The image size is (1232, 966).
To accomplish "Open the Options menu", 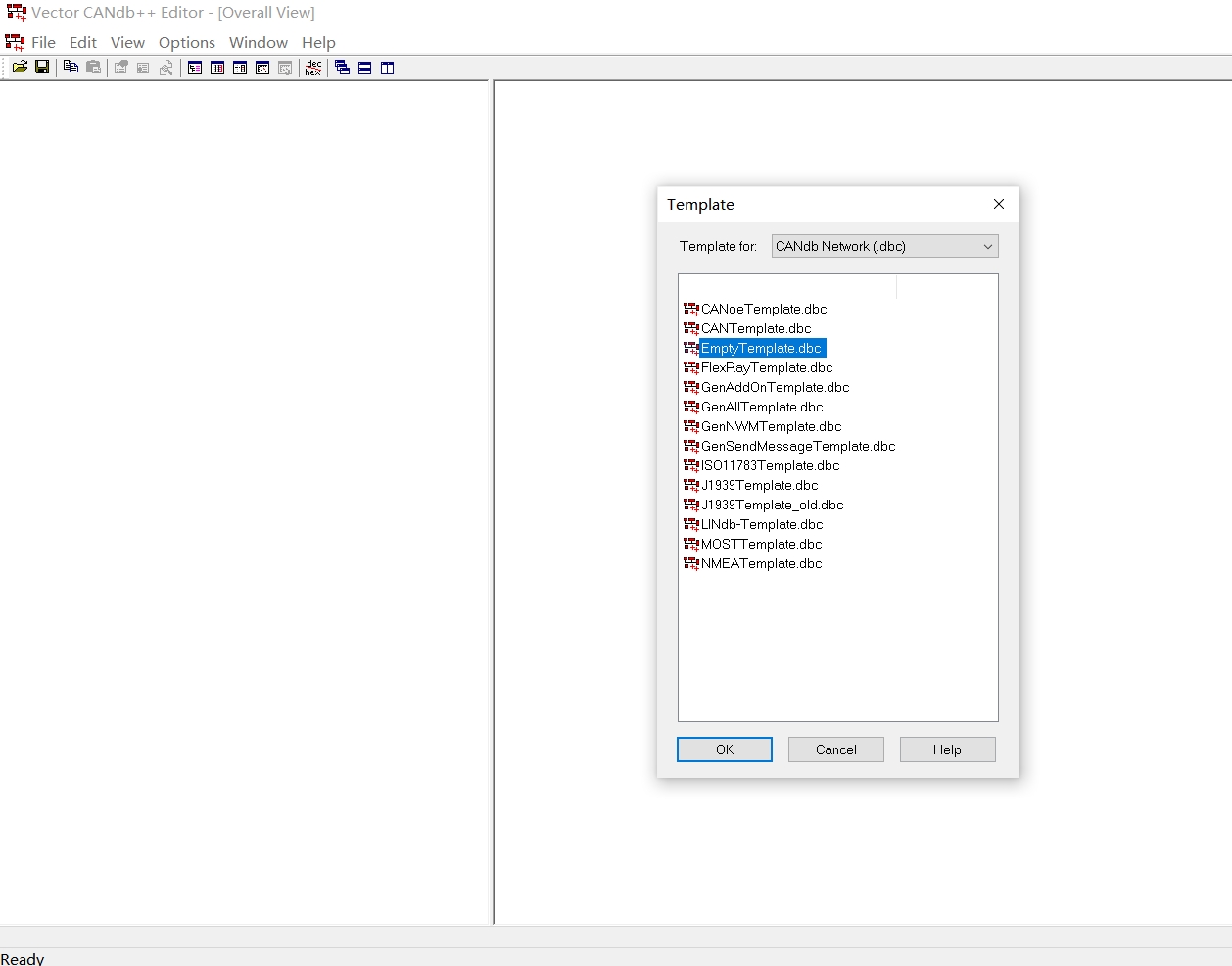I will (x=186, y=43).
